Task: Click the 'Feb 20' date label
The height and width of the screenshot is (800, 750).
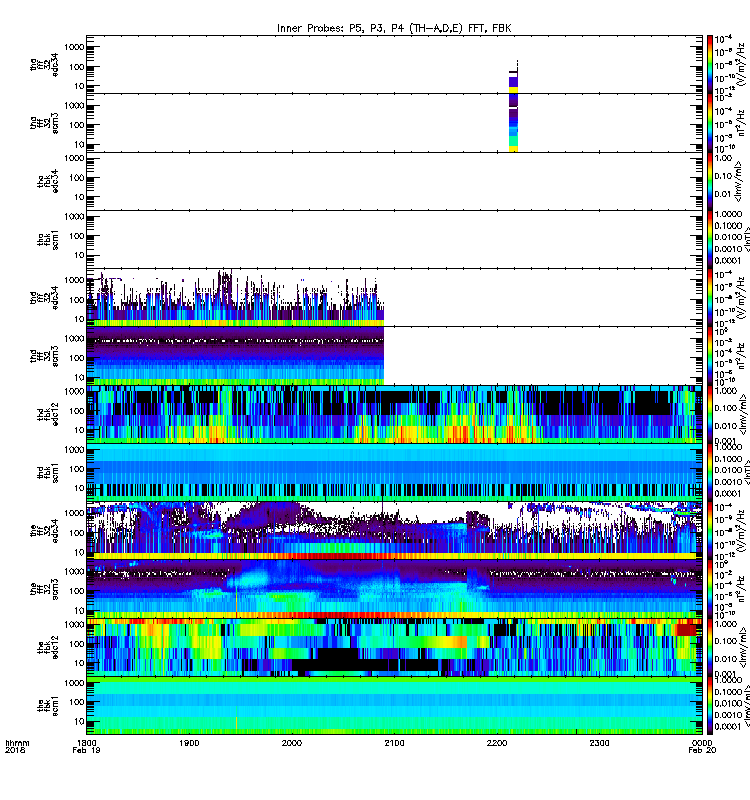Action: [702, 750]
